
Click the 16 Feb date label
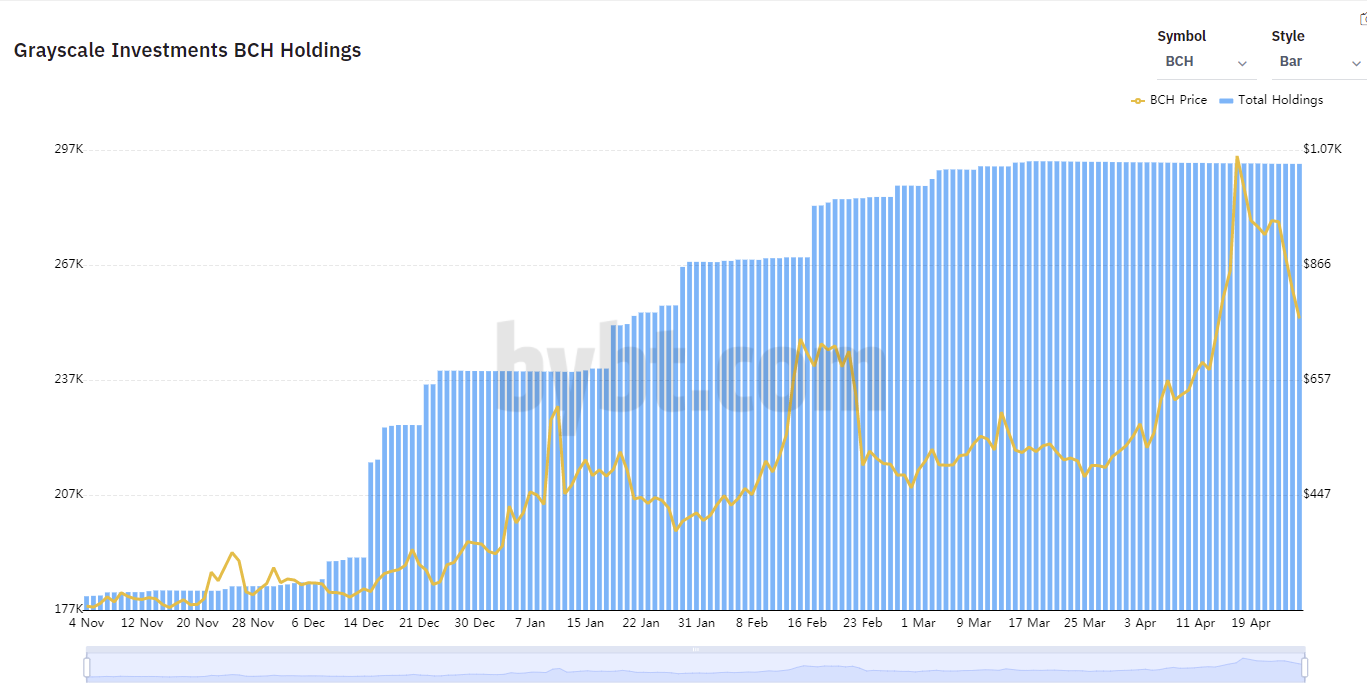point(807,623)
